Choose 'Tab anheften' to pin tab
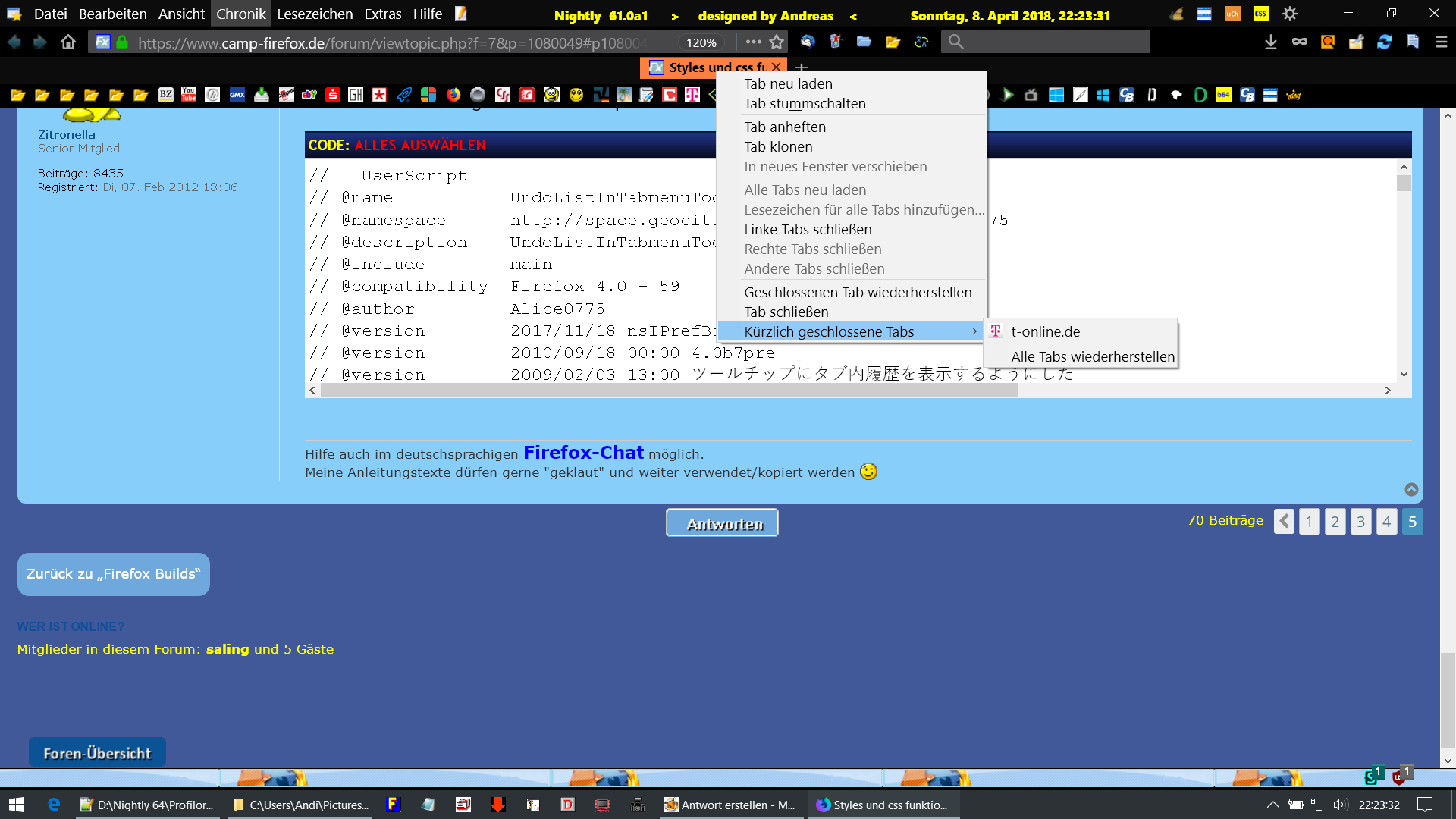The image size is (1456, 819). (x=785, y=127)
